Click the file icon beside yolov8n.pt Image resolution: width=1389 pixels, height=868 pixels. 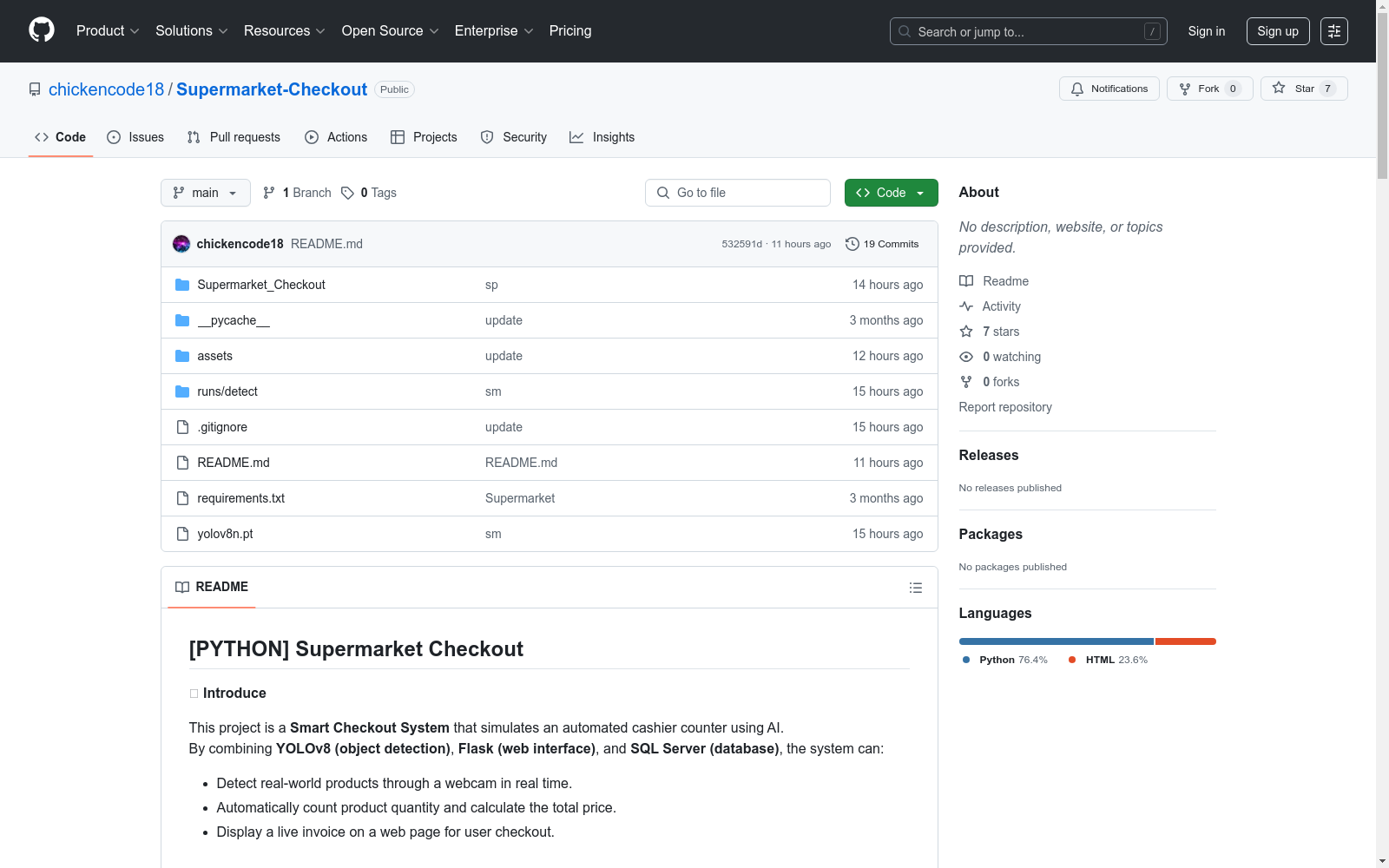[x=182, y=534]
